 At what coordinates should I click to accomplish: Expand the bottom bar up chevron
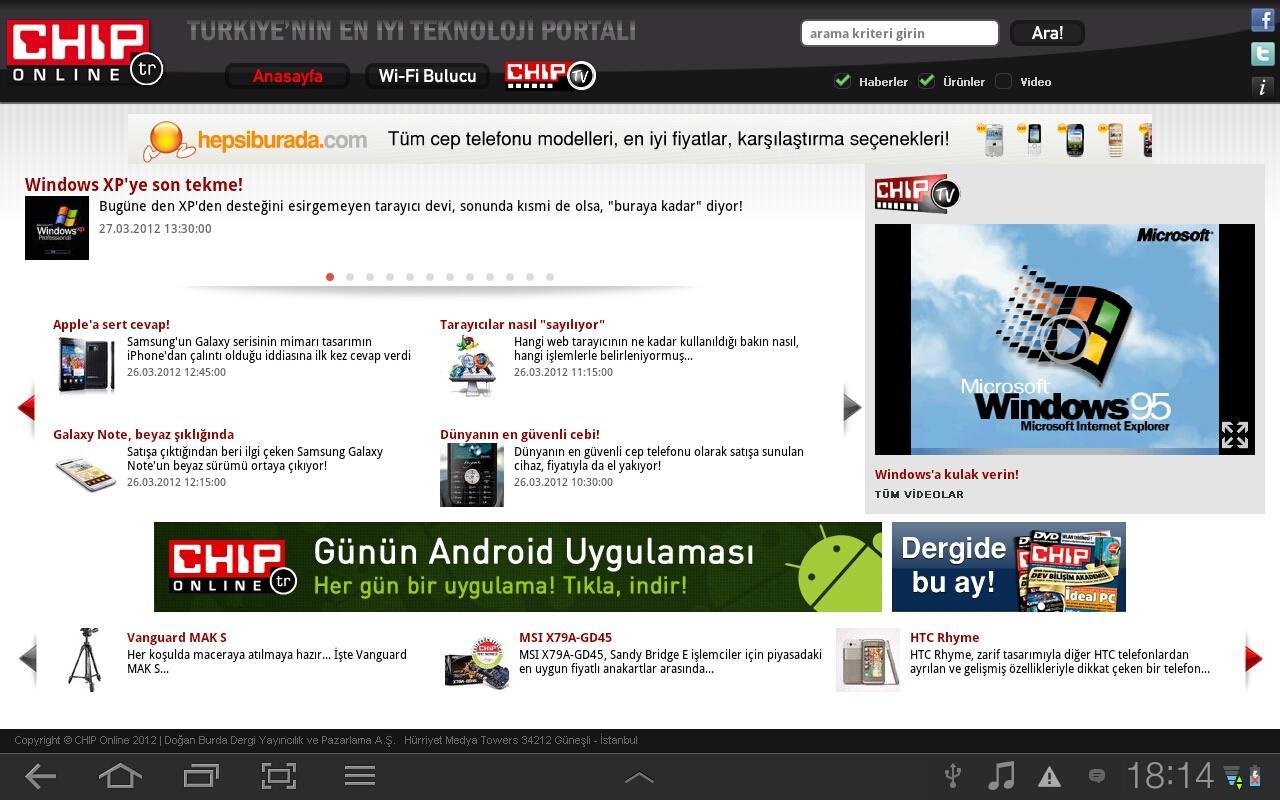click(x=639, y=777)
